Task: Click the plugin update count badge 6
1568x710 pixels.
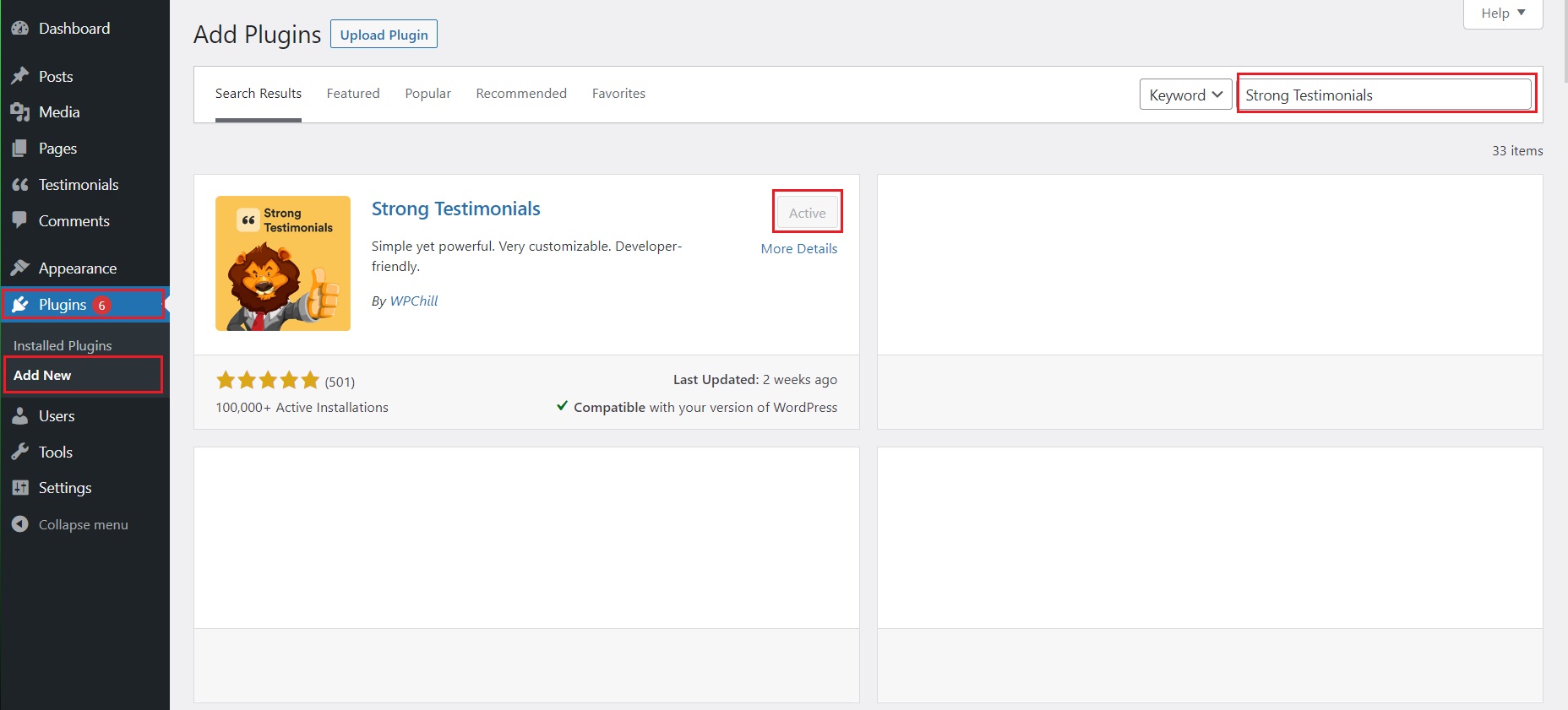Action: click(x=101, y=306)
